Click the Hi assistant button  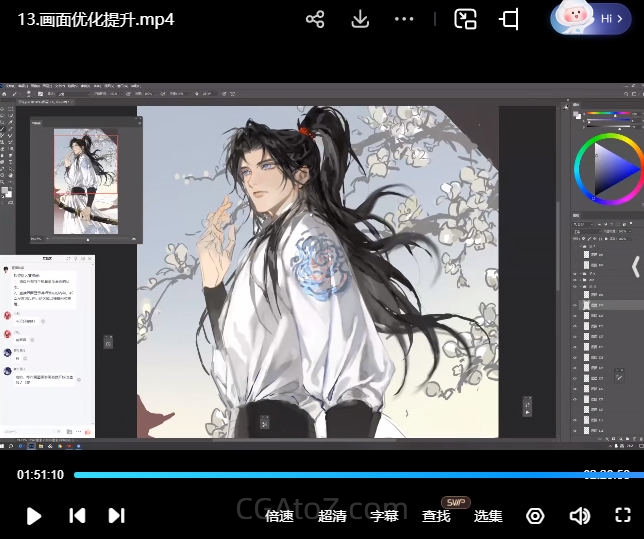pyautogui.click(x=591, y=19)
